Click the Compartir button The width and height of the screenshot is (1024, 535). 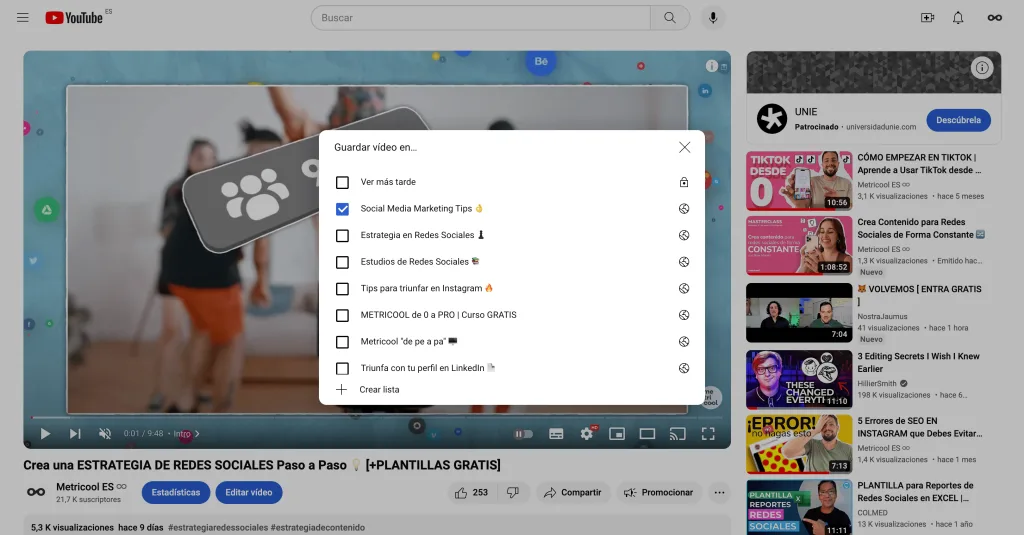pyautogui.click(x=573, y=493)
